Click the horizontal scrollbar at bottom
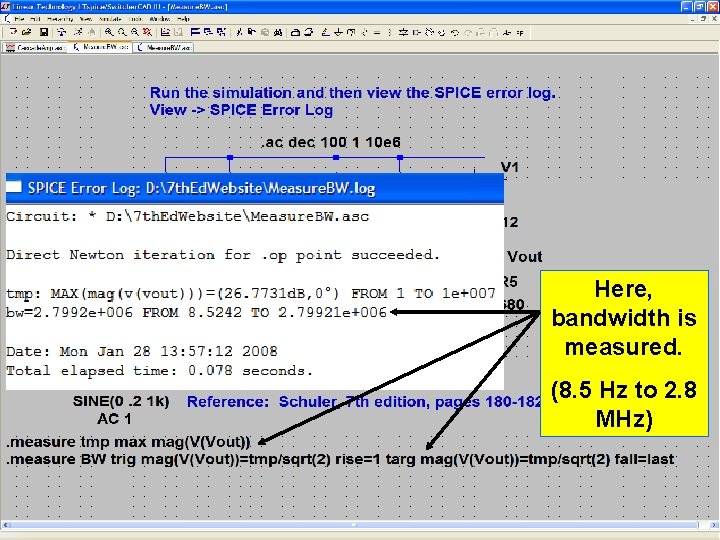720x540 pixels. (360, 525)
